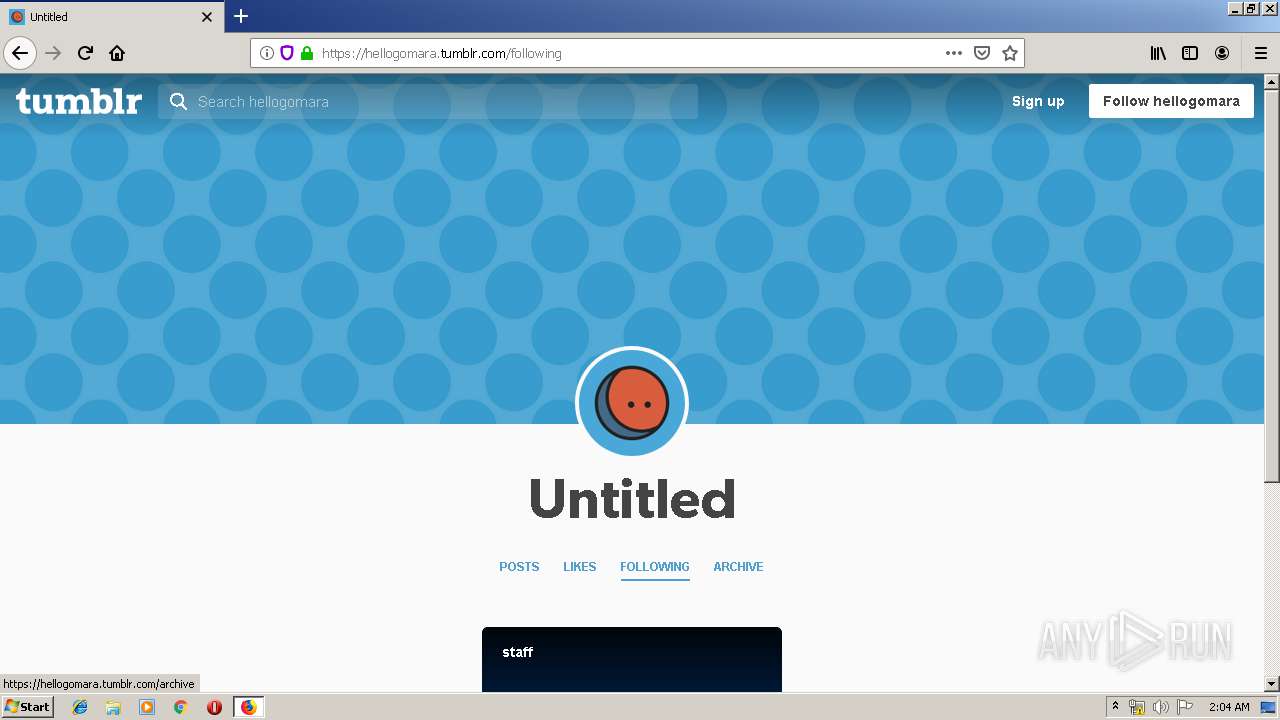Click the tumblr logo
1280x720 pixels.
[78, 101]
